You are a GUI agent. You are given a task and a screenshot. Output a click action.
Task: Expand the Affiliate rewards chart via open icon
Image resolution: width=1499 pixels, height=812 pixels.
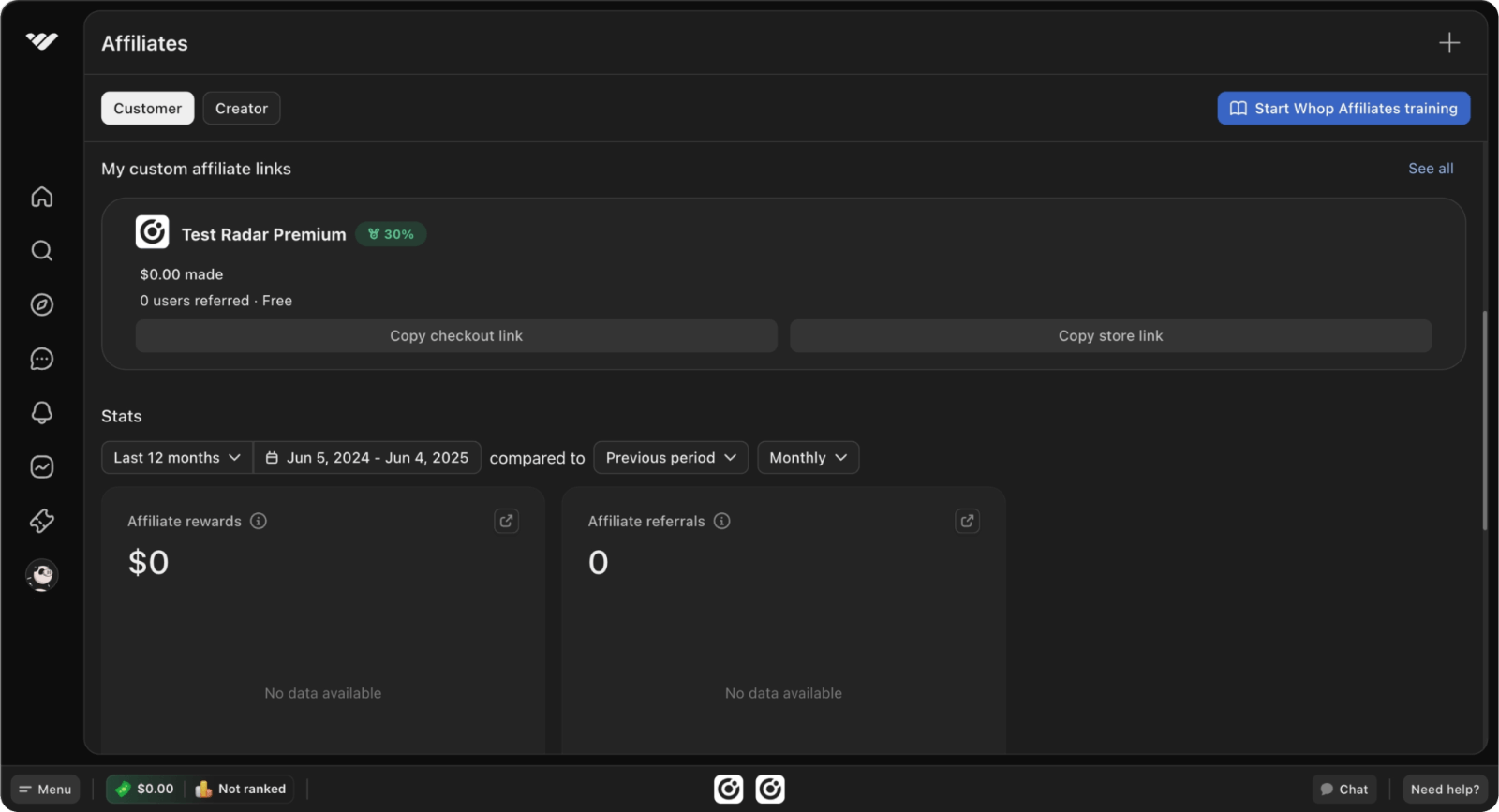[x=507, y=522]
